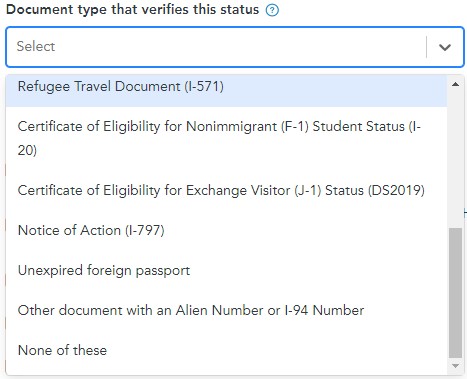The width and height of the screenshot is (467, 379).
Task: Collapse the dropdown with chevron arrow
Action: point(445,47)
